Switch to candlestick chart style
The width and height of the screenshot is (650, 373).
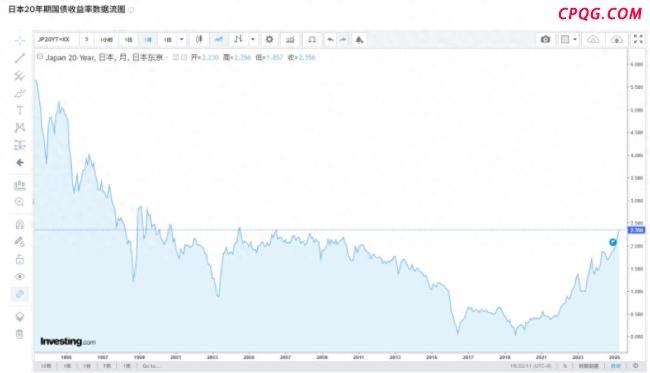pyautogui.click(x=199, y=39)
